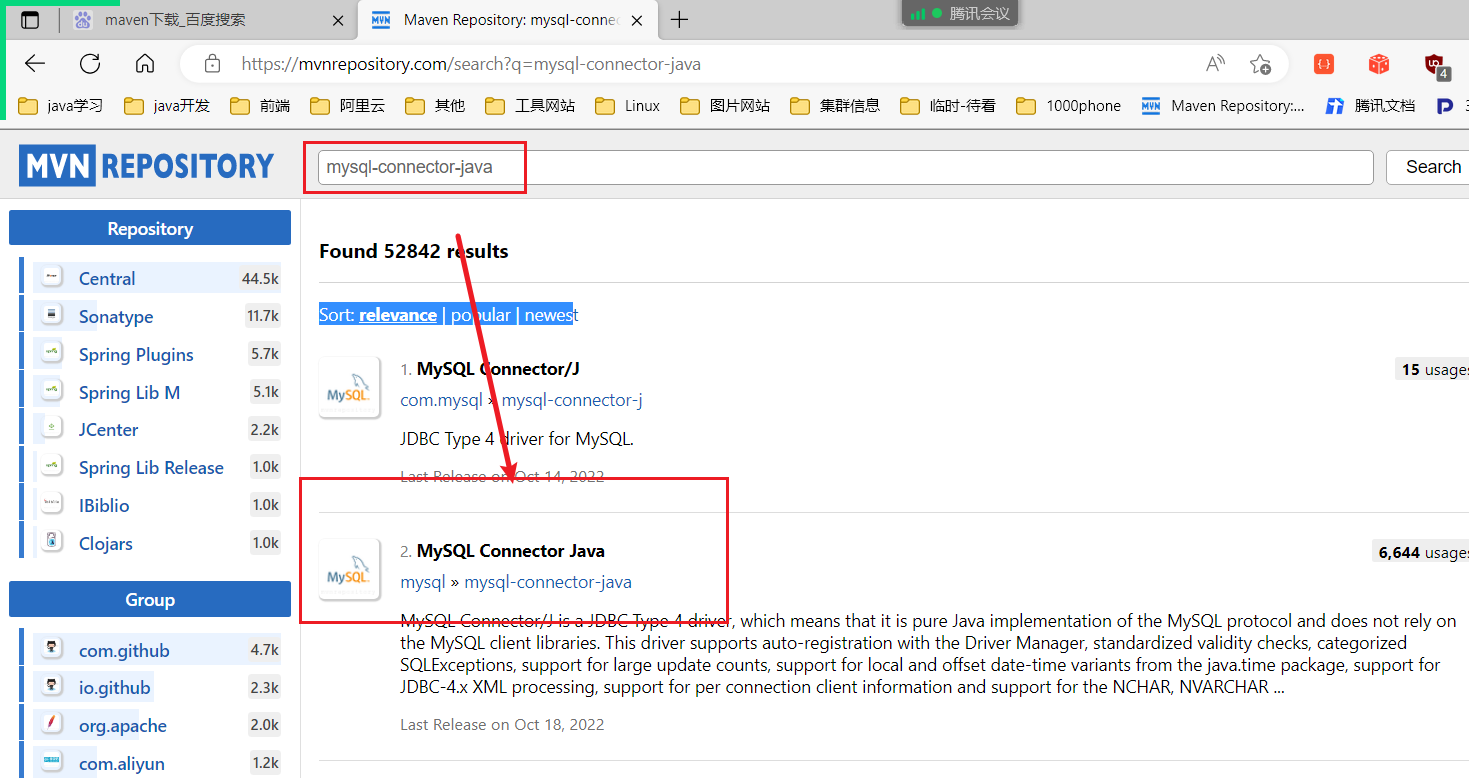The image size is (1469, 778).
Task: Click the Central repository icon
Action: pyautogui.click(x=51, y=277)
